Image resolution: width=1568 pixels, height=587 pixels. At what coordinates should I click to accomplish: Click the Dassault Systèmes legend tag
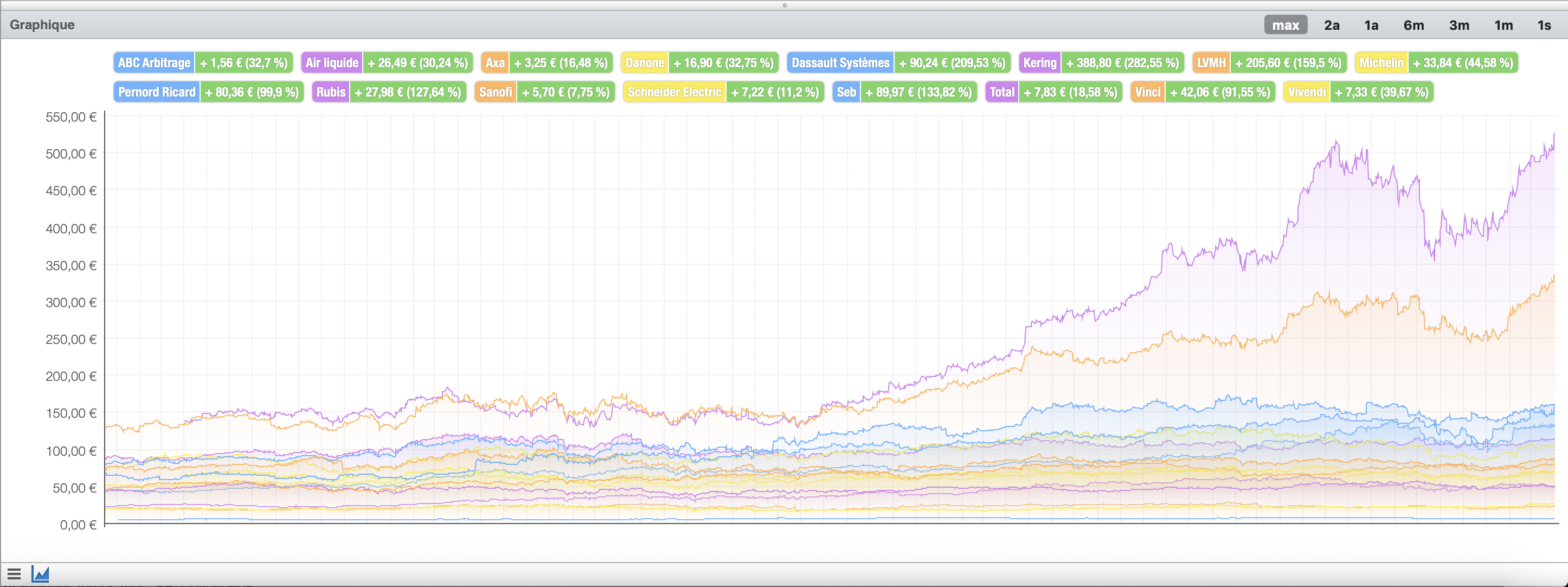(x=840, y=63)
